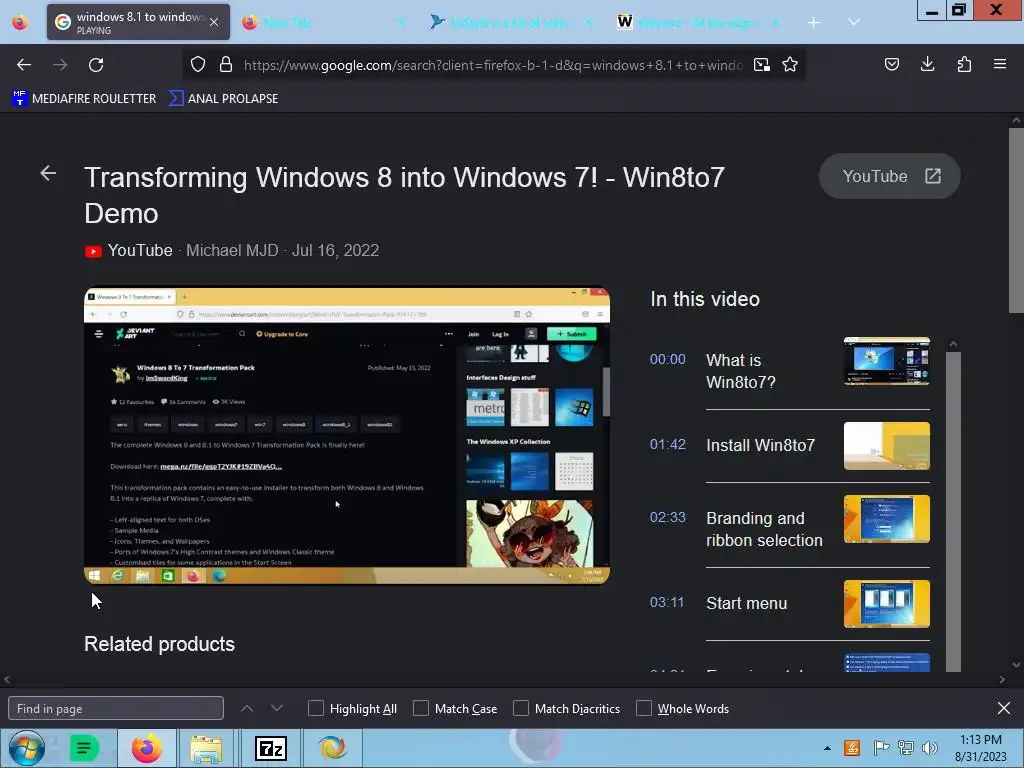This screenshot has height=768, width=1024.
Task: Open the Firefox hamburger menu
Action: tap(1000, 64)
